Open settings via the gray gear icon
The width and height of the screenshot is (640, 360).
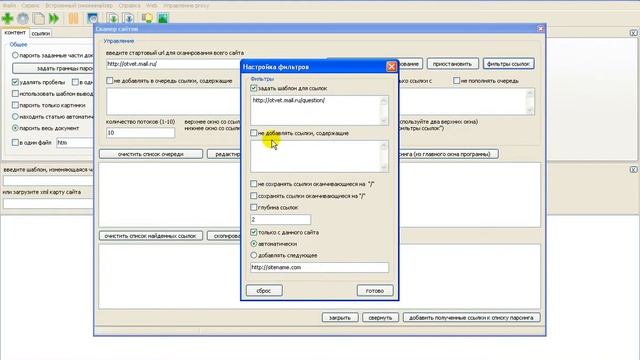23,18
